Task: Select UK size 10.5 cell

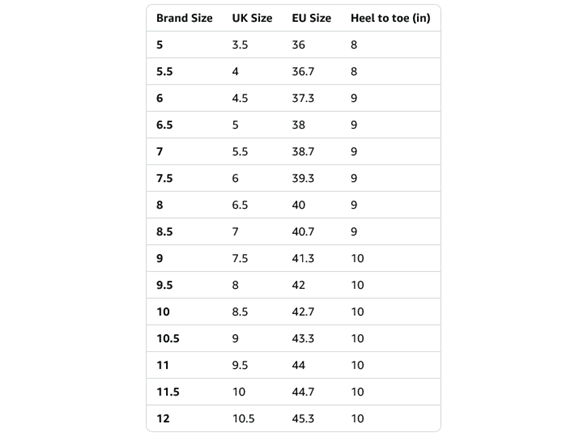Action: (243, 418)
